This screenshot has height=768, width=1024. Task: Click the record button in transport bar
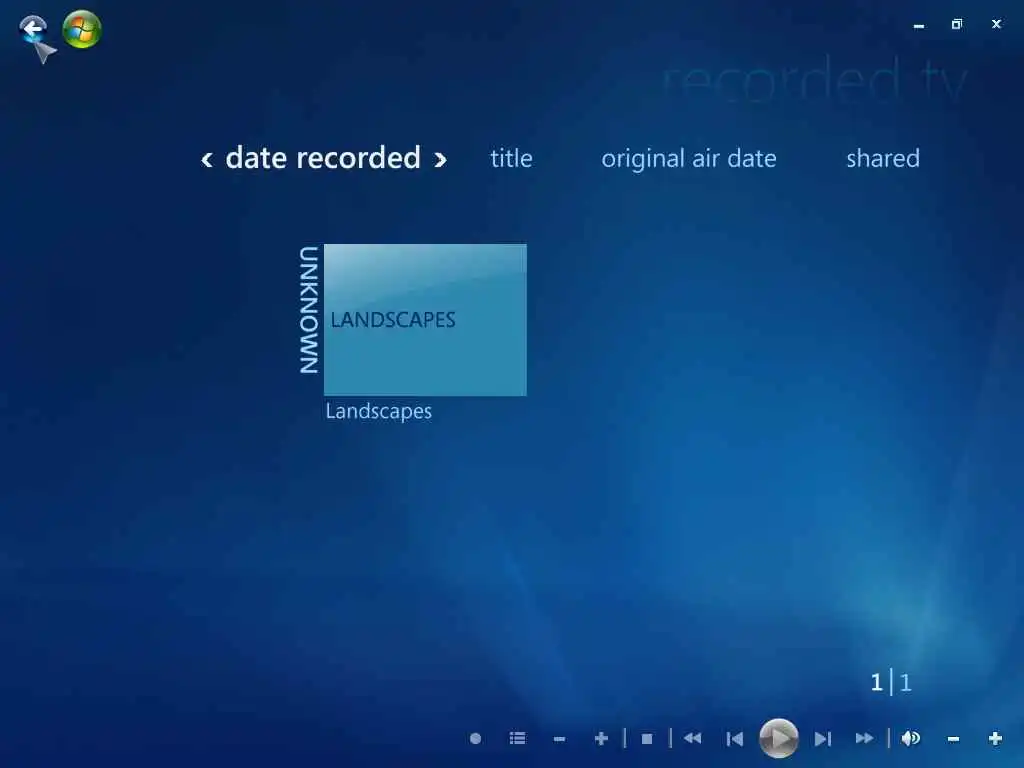click(x=475, y=739)
